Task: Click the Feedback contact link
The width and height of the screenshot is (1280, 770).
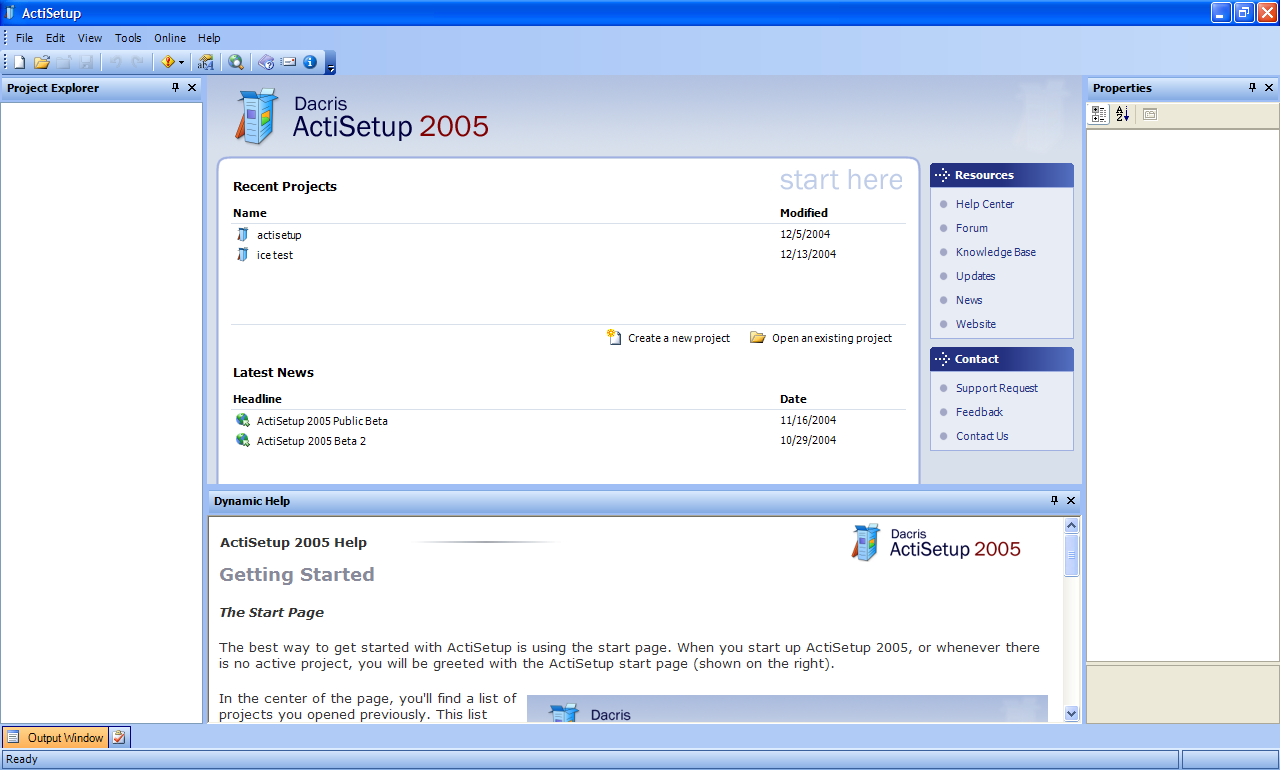Action: tap(979, 412)
